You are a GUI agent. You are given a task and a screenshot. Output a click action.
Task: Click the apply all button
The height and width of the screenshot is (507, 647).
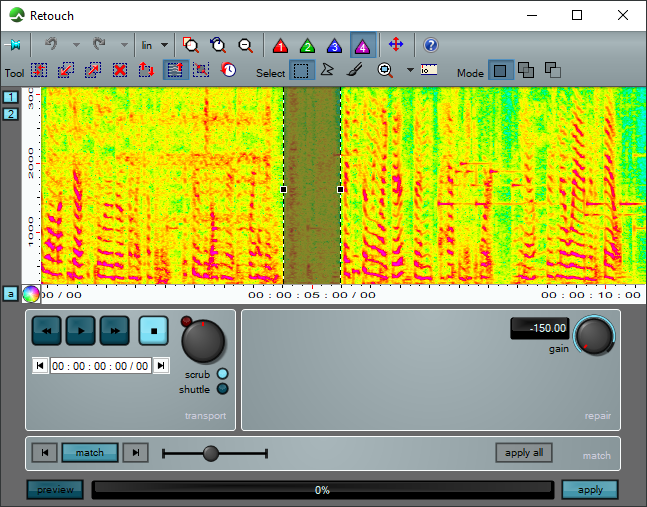click(x=524, y=453)
